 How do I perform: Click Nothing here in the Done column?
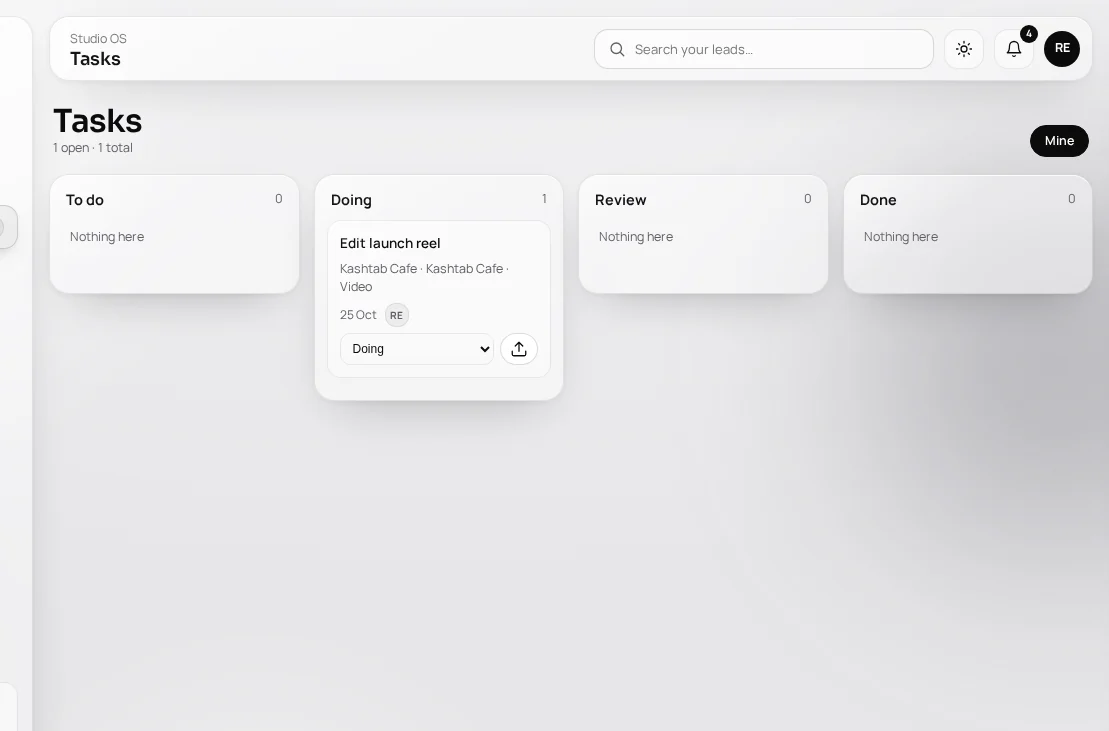click(900, 237)
